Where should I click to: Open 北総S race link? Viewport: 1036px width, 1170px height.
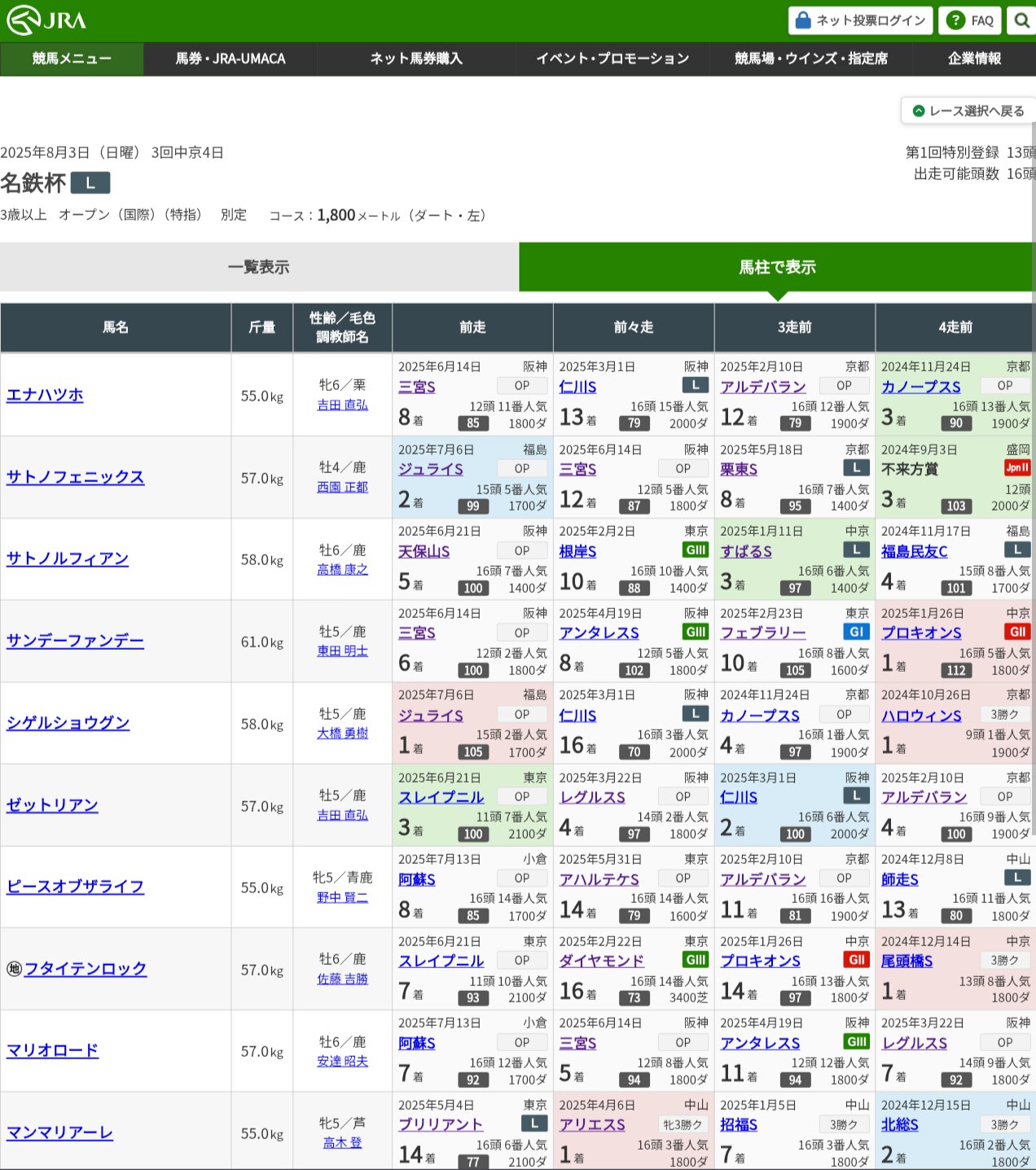(900, 1124)
